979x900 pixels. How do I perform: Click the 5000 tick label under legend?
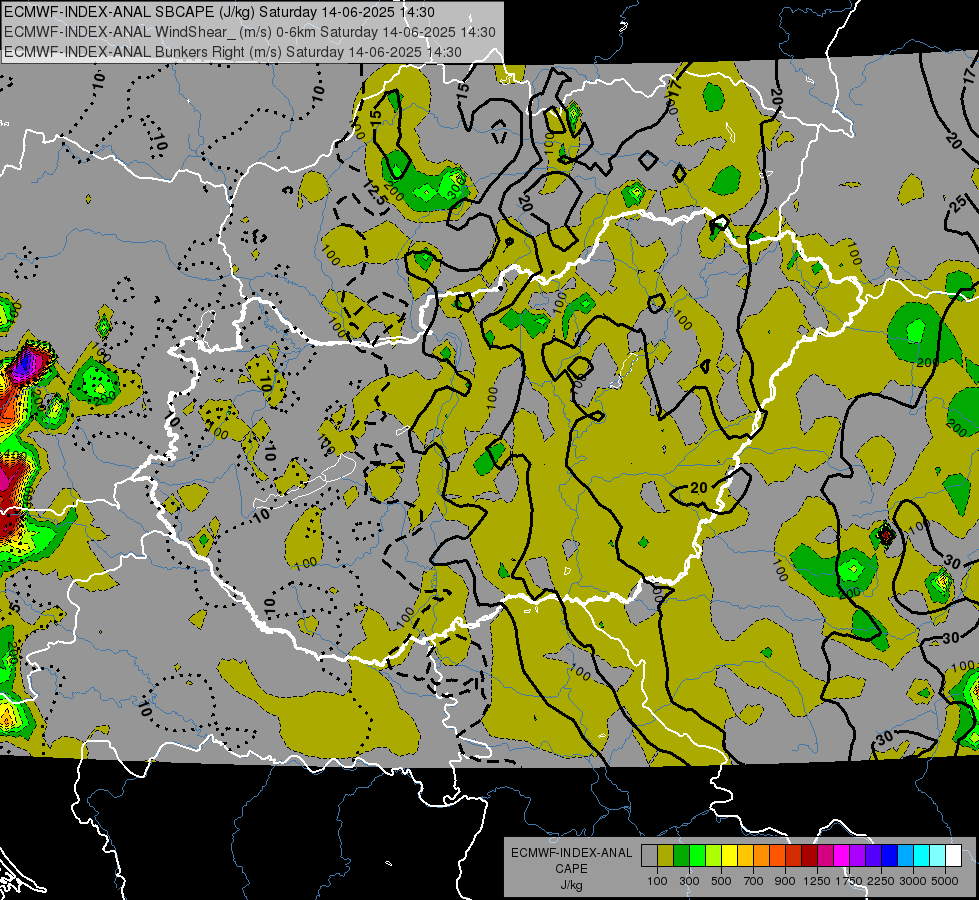[945, 881]
